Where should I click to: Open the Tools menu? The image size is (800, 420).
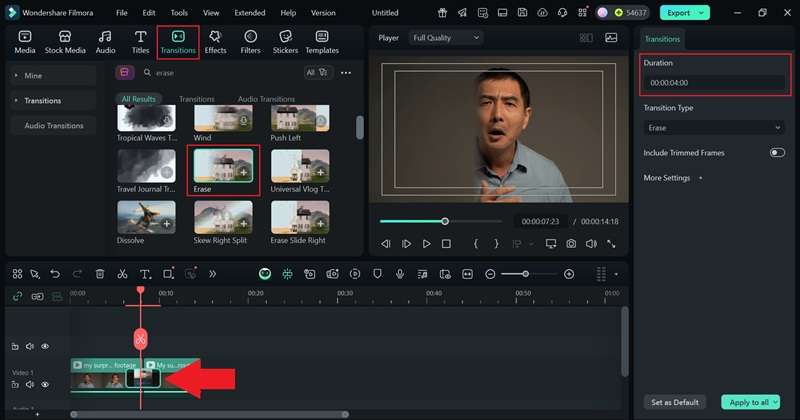point(179,13)
